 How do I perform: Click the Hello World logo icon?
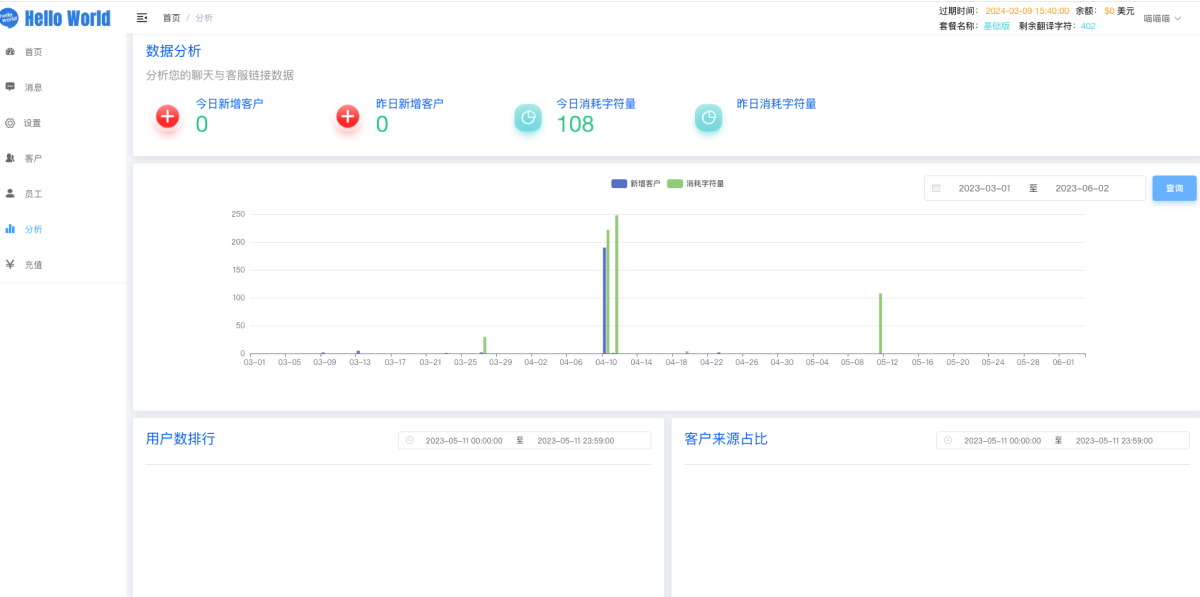(x=10, y=18)
